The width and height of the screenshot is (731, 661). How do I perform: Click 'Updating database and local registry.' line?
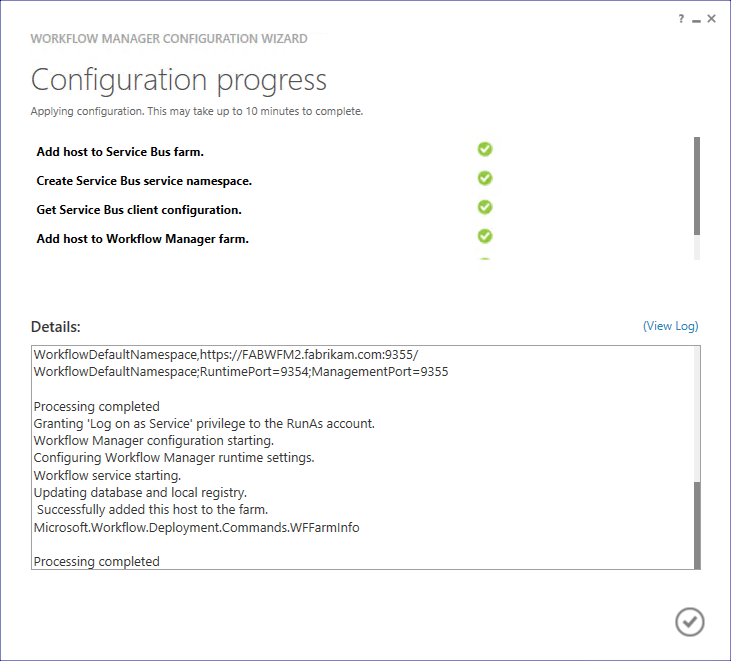tap(140, 493)
